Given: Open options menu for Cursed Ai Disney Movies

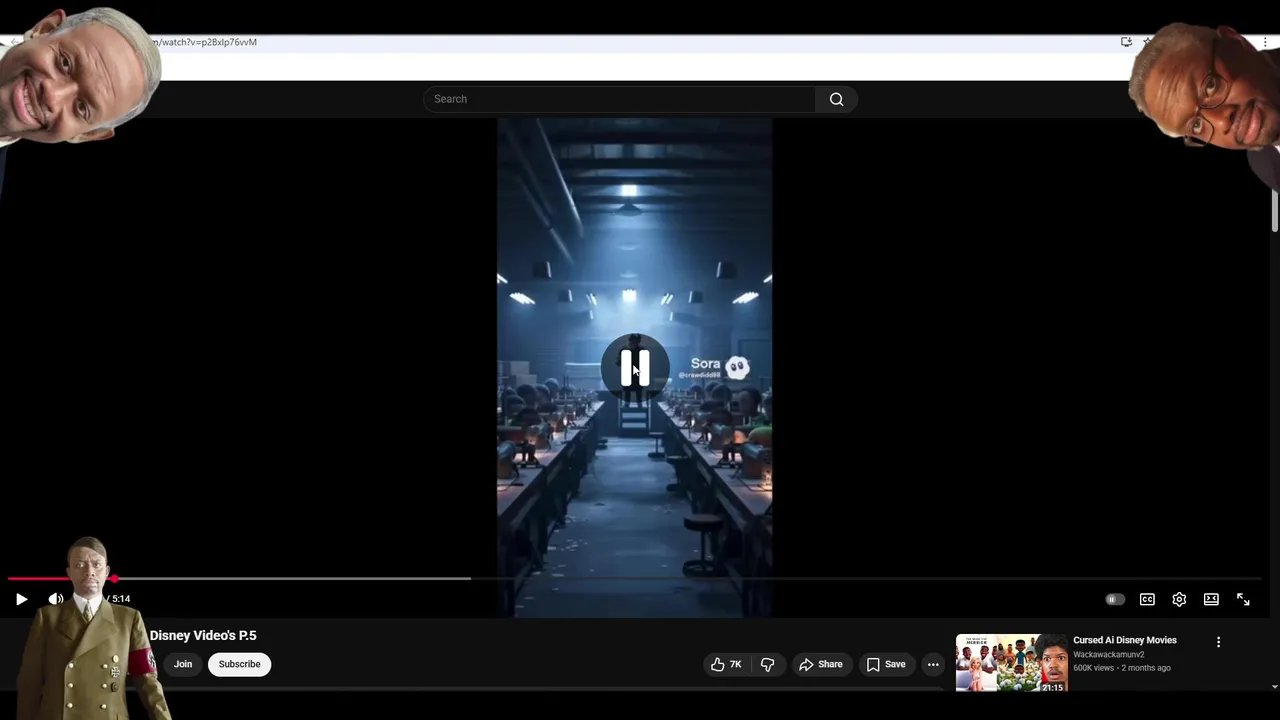Looking at the screenshot, I should point(1218,642).
